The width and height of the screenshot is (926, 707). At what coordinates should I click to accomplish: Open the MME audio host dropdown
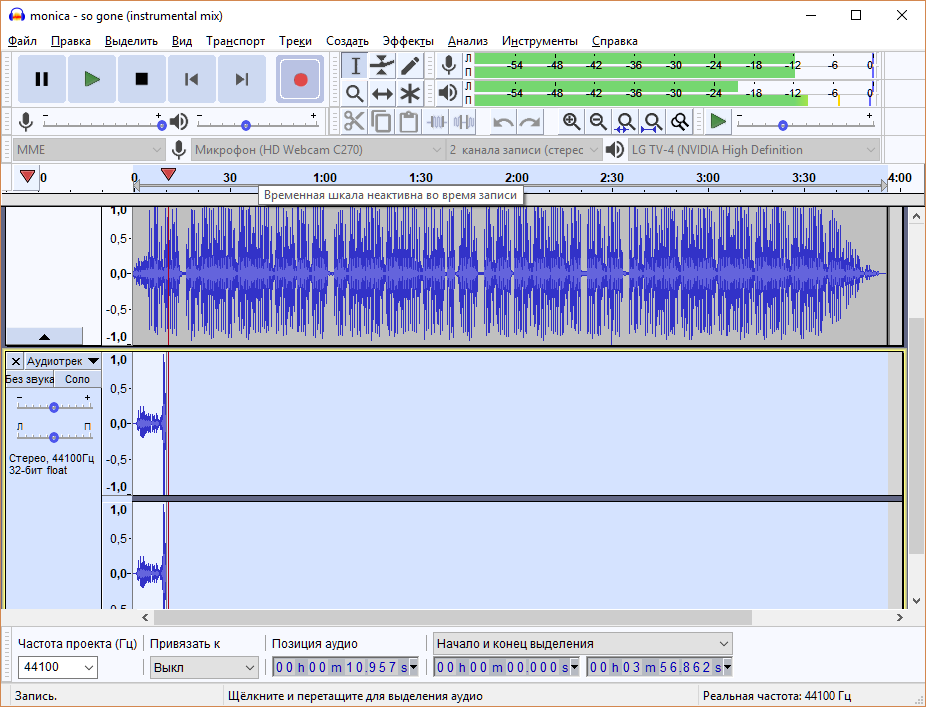89,150
